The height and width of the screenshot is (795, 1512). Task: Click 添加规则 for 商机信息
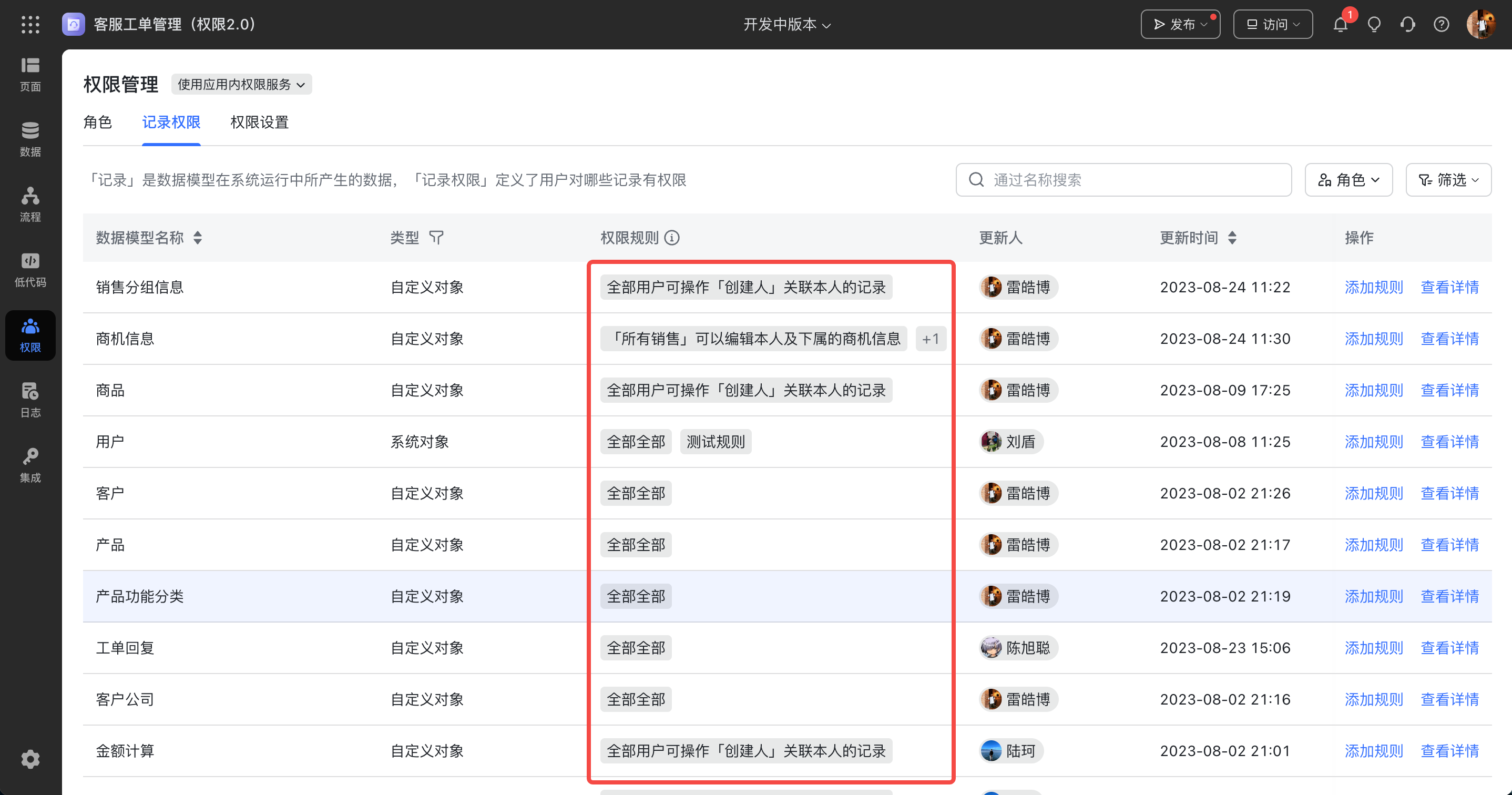[x=1374, y=339]
